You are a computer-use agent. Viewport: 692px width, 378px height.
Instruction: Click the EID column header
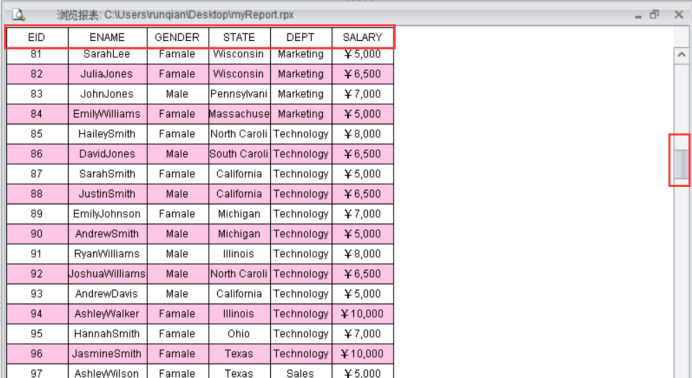[37, 37]
